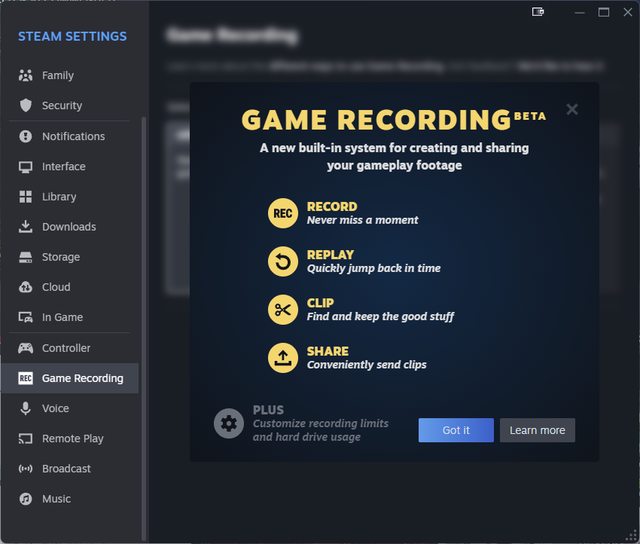Click the Learn more button

tap(537, 430)
